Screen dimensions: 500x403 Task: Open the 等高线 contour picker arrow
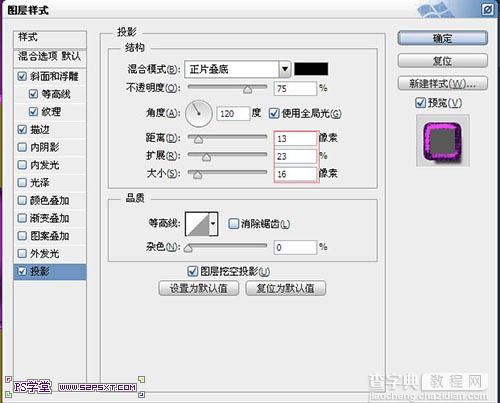pos(213,224)
